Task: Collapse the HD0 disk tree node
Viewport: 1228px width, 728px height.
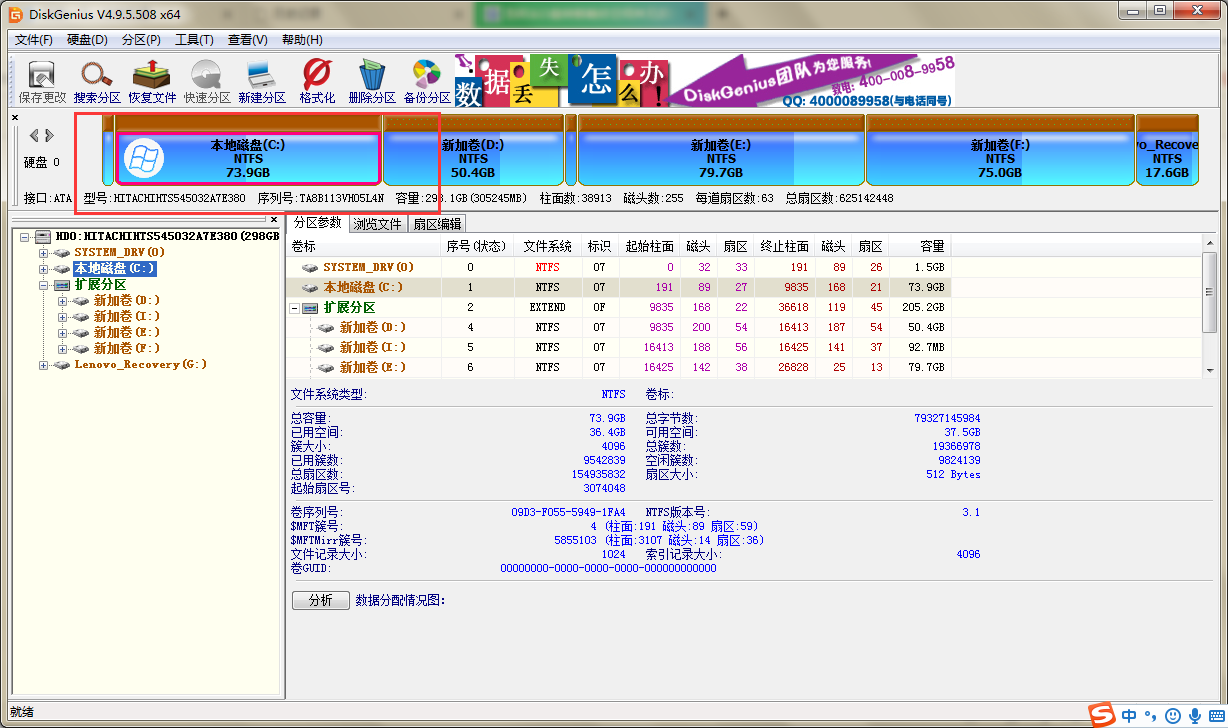Action: [x=25, y=237]
